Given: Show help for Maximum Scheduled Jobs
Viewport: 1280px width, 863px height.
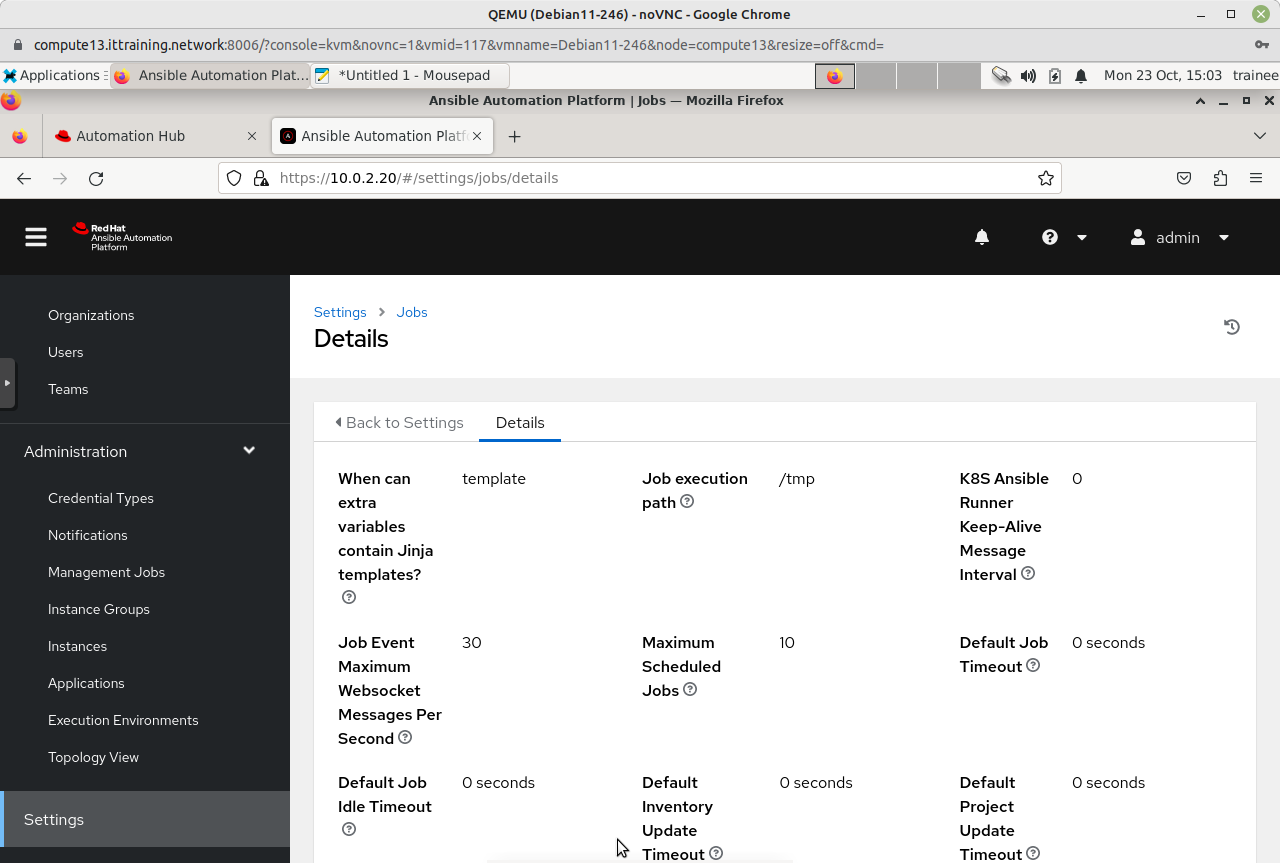Looking at the screenshot, I should tap(690, 689).
